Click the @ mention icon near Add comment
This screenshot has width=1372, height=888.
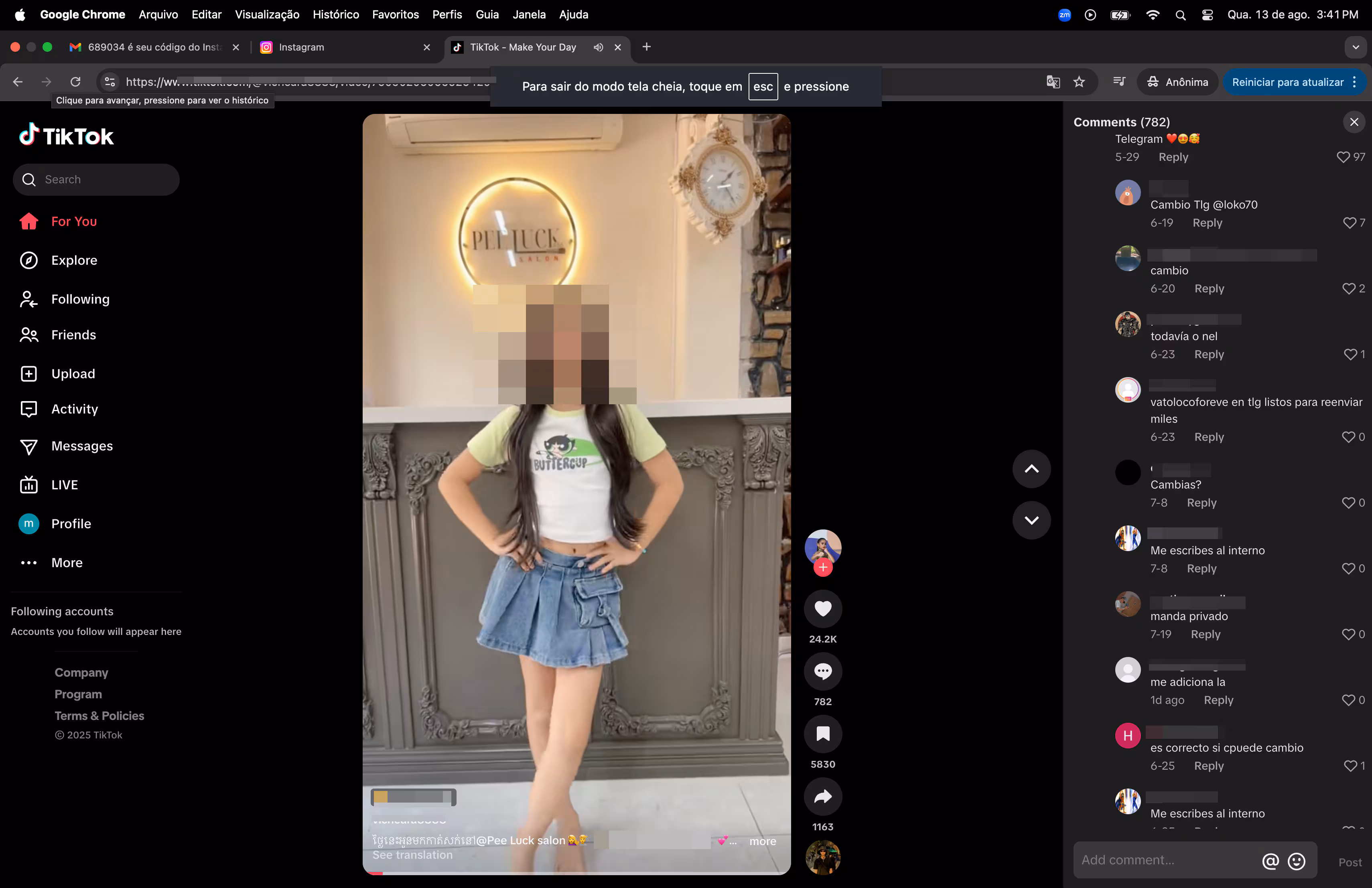pos(1270,862)
